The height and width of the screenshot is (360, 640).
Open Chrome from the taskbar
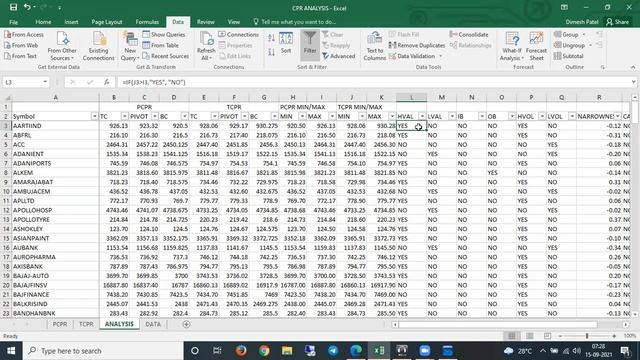(x=264, y=351)
